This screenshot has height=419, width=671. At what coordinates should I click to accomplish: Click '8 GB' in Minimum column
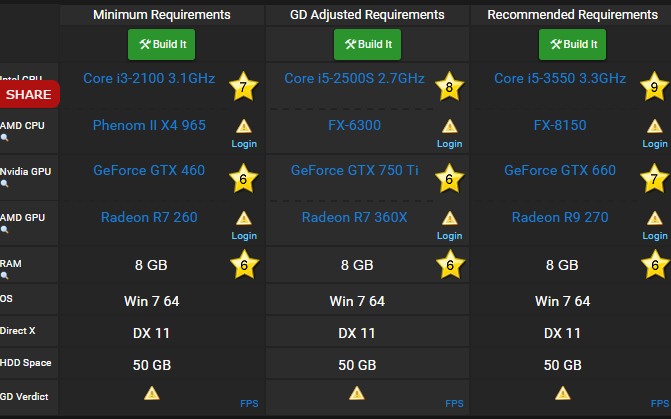point(151,265)
